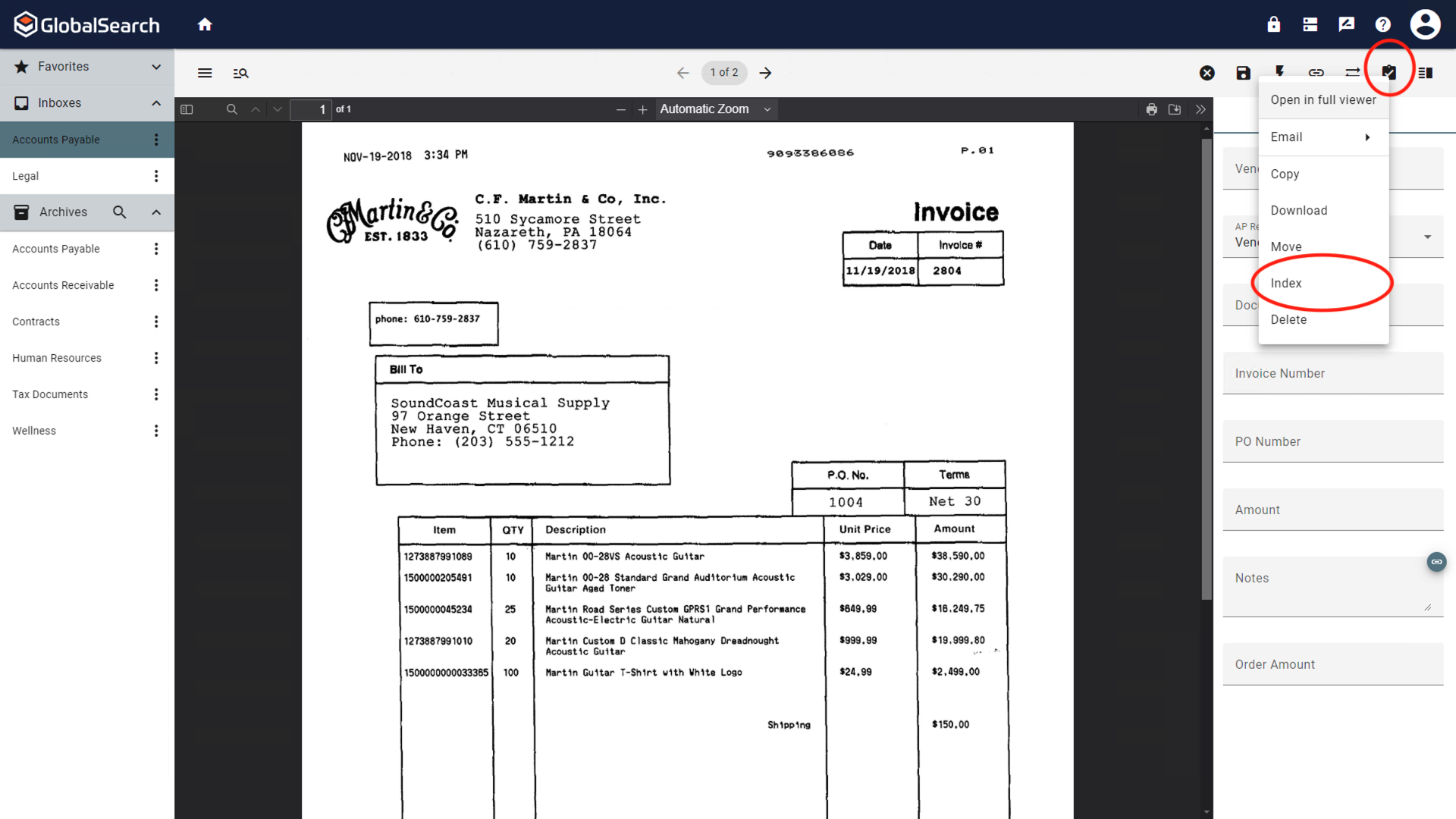Click the link/chain icon in viewer toolbar
The height and width of the screenshot is (819, 1456).
(1316, 72)
